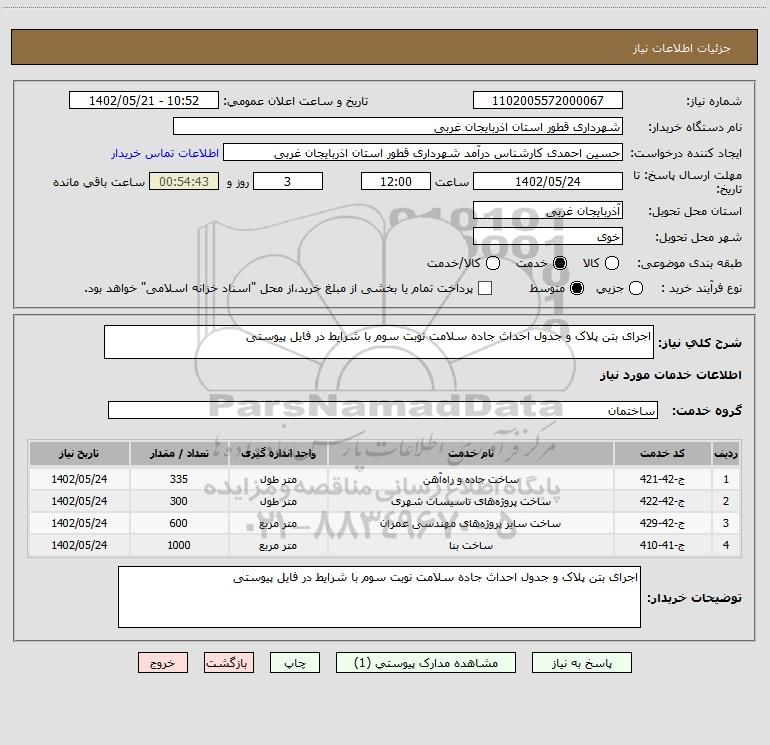The height and width of the screenshot is (745, 770).
Task: Click the تاریخ نیاز column header
Action: 79,453
